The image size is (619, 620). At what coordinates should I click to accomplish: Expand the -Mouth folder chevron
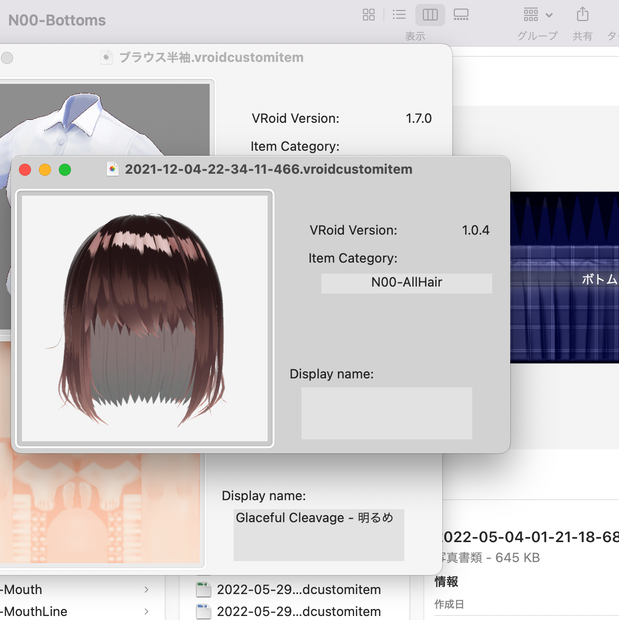click(146, 590)
